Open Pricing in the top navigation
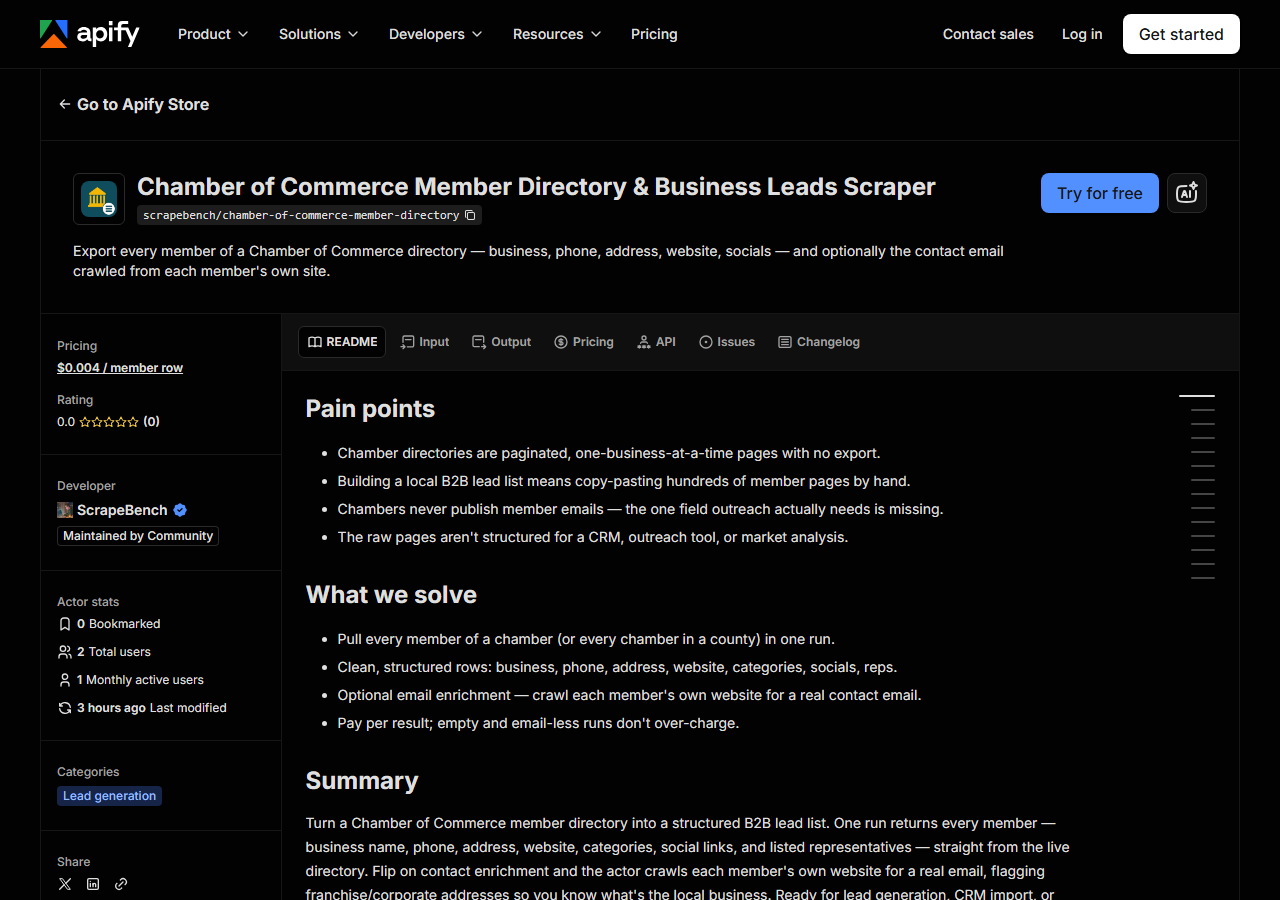Screen dimensions: 1280x900 [654, 34]
